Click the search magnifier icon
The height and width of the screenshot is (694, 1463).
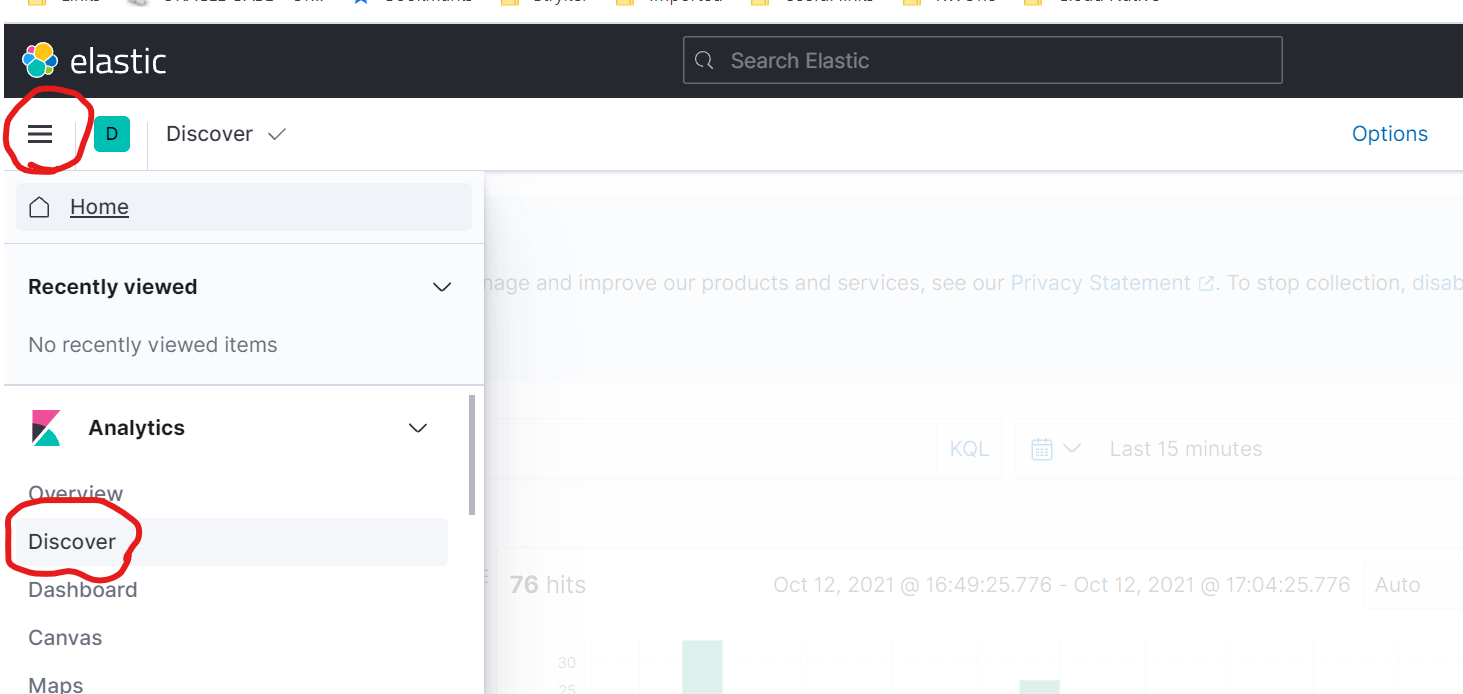(x=704, y=61)
